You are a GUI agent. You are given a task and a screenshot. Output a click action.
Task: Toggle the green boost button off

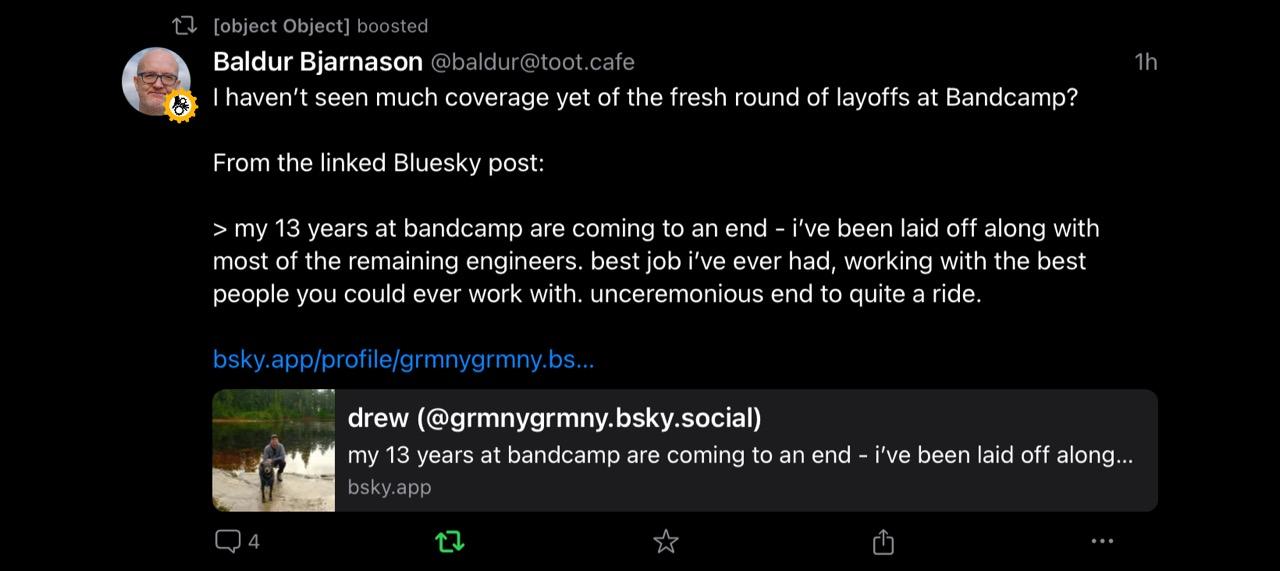(x=450, y=542)
